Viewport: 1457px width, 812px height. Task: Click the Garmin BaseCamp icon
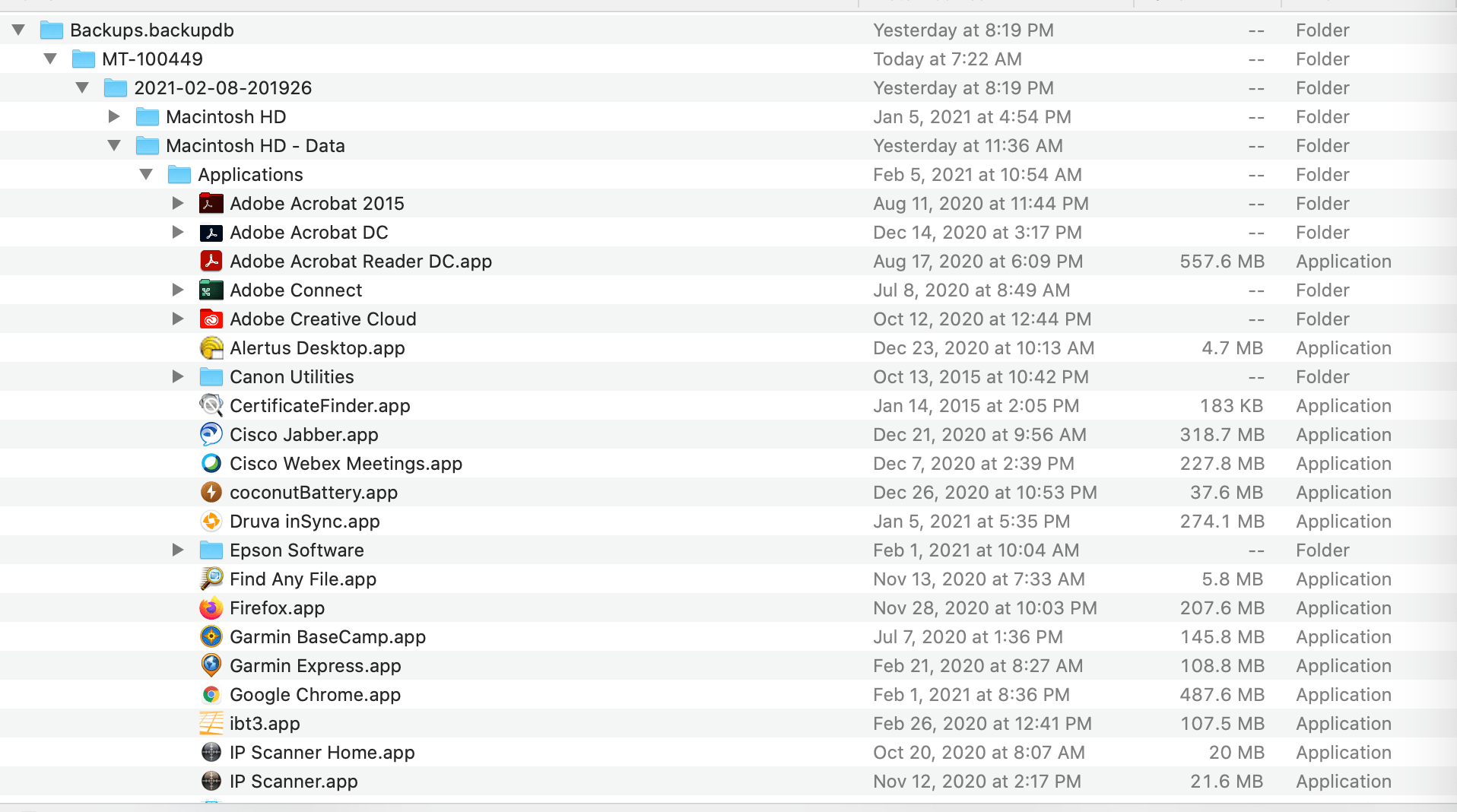[211, 636]
